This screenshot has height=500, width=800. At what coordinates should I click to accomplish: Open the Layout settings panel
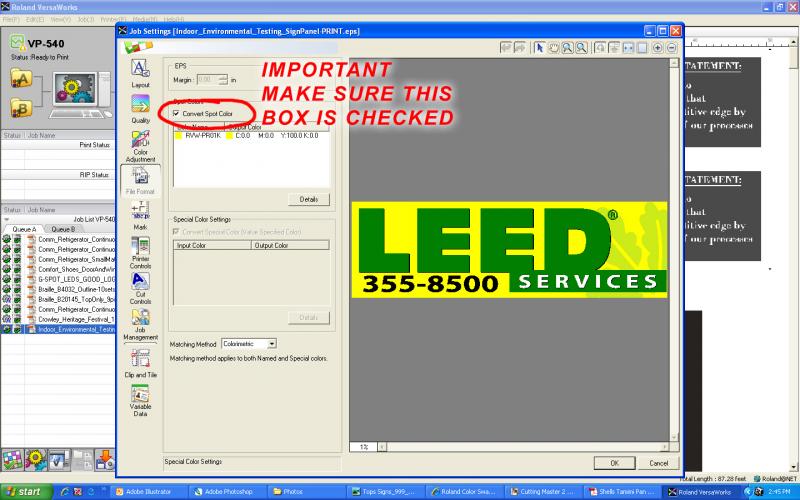pyautogui.click(x=140, y=73)
